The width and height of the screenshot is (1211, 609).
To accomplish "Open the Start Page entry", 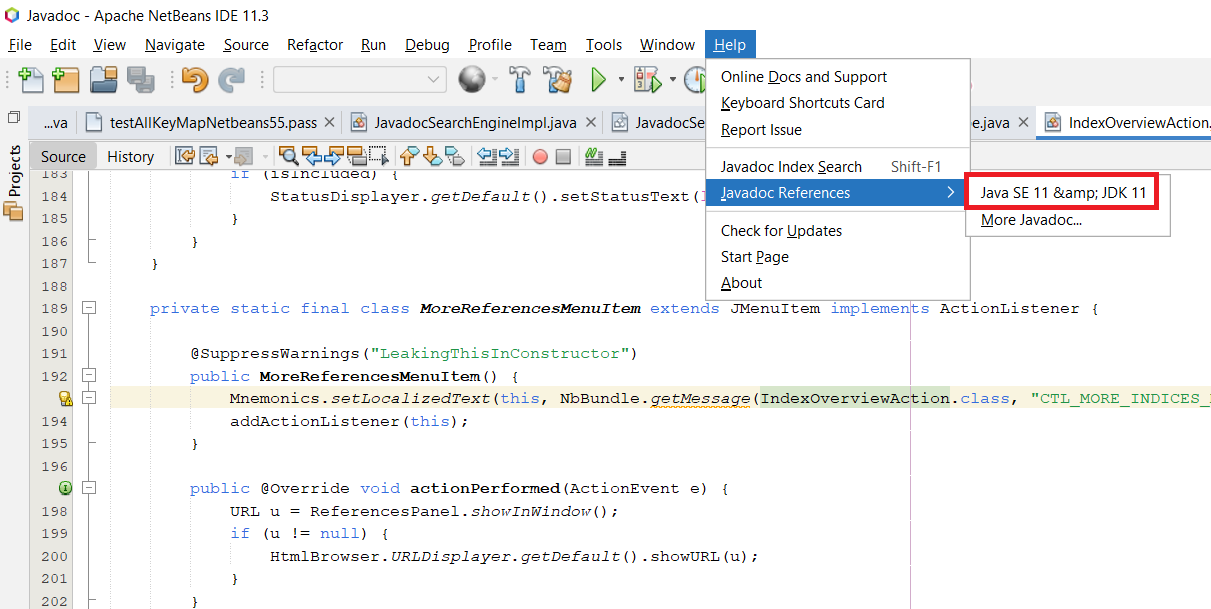I will [837, 257].
